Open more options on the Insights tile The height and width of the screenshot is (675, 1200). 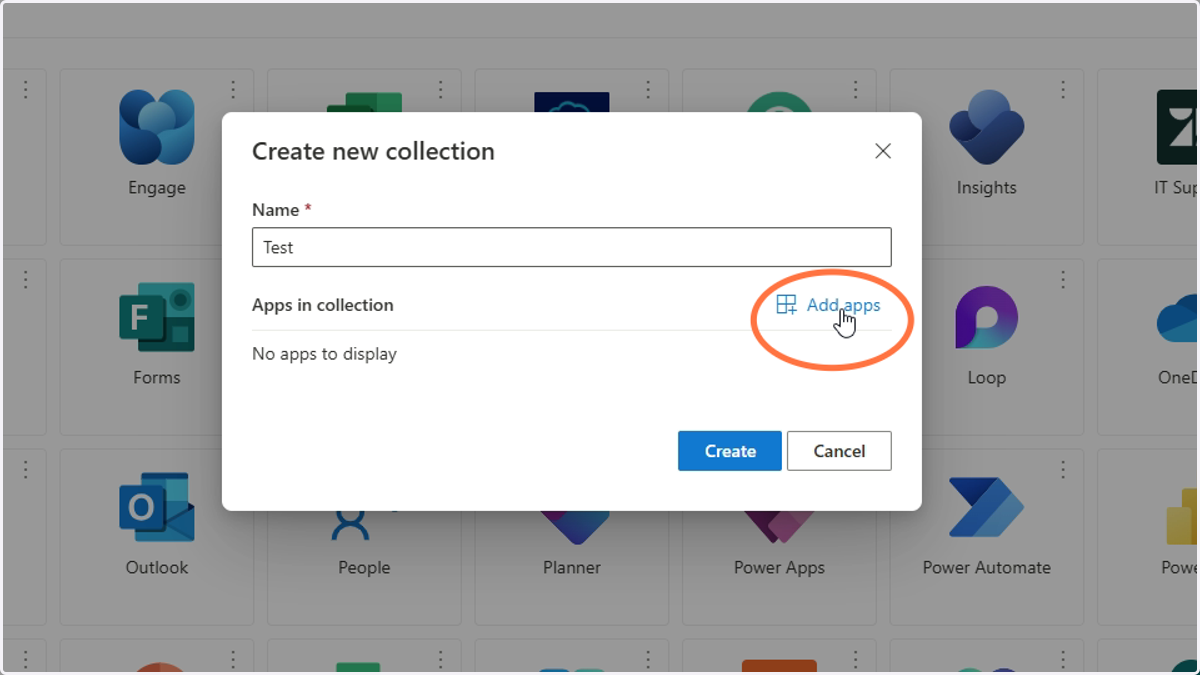[x=1063, y=90]
